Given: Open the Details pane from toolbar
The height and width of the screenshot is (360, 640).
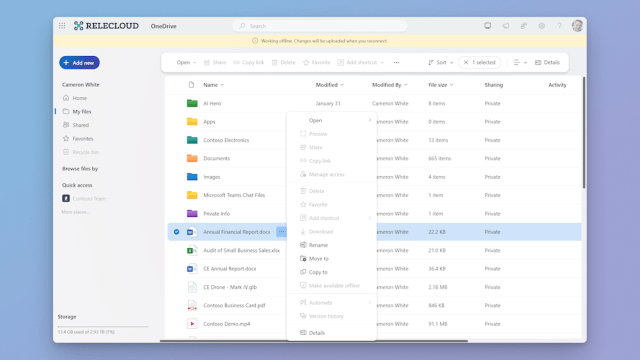Looking at the screenshot, I should tap(547, 62).
